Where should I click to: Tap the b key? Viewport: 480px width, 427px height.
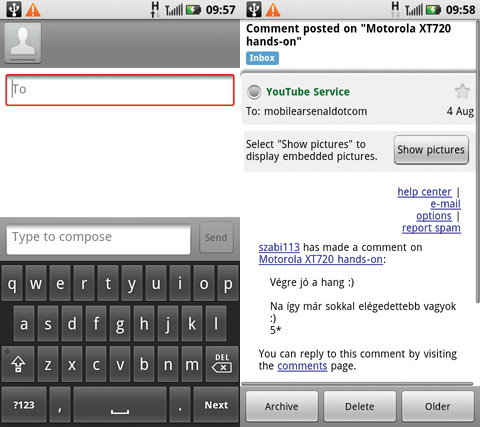click(144, 364)
